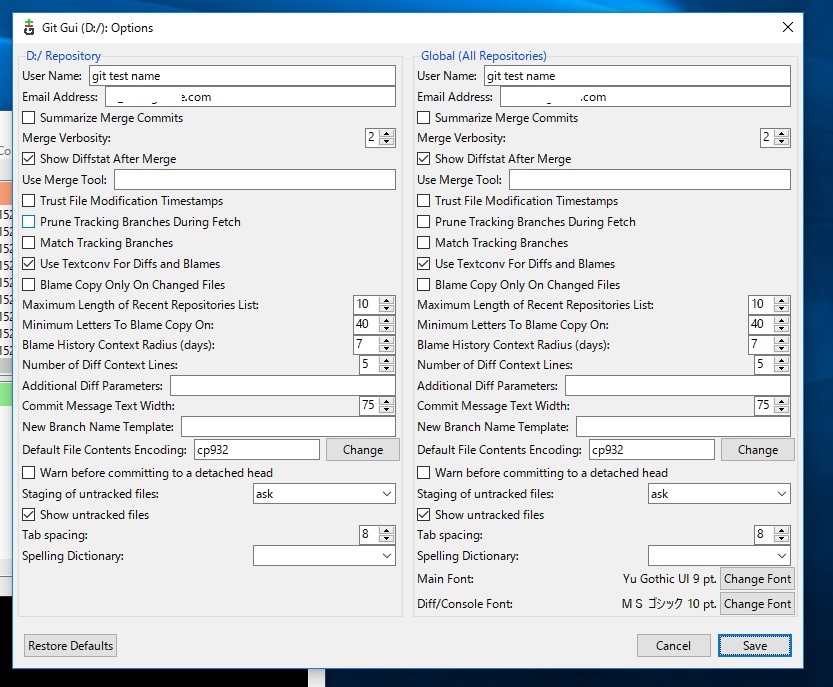The image size is (833, 687).
Task: Uncheck Show Diffstat After Merge in Global
Action: [x=423, y=159]
